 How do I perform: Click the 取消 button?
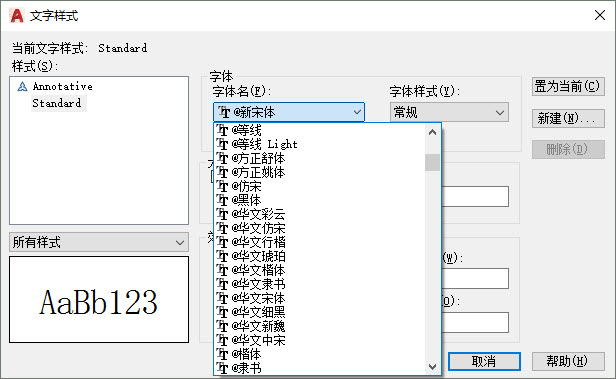point(484,361)
